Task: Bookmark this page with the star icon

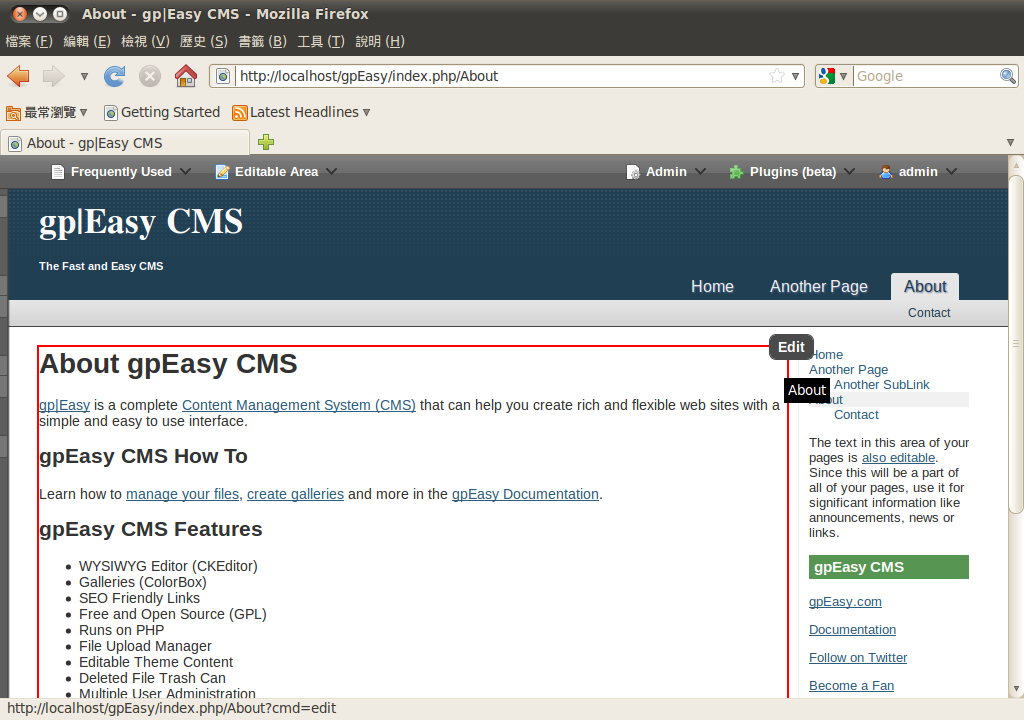Action: tap(776, 76)
